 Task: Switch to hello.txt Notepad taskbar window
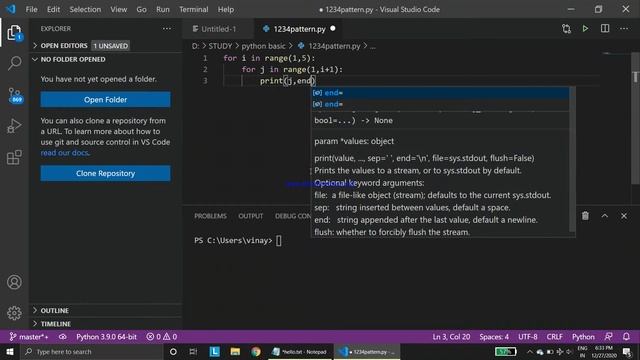coord(300,352)
